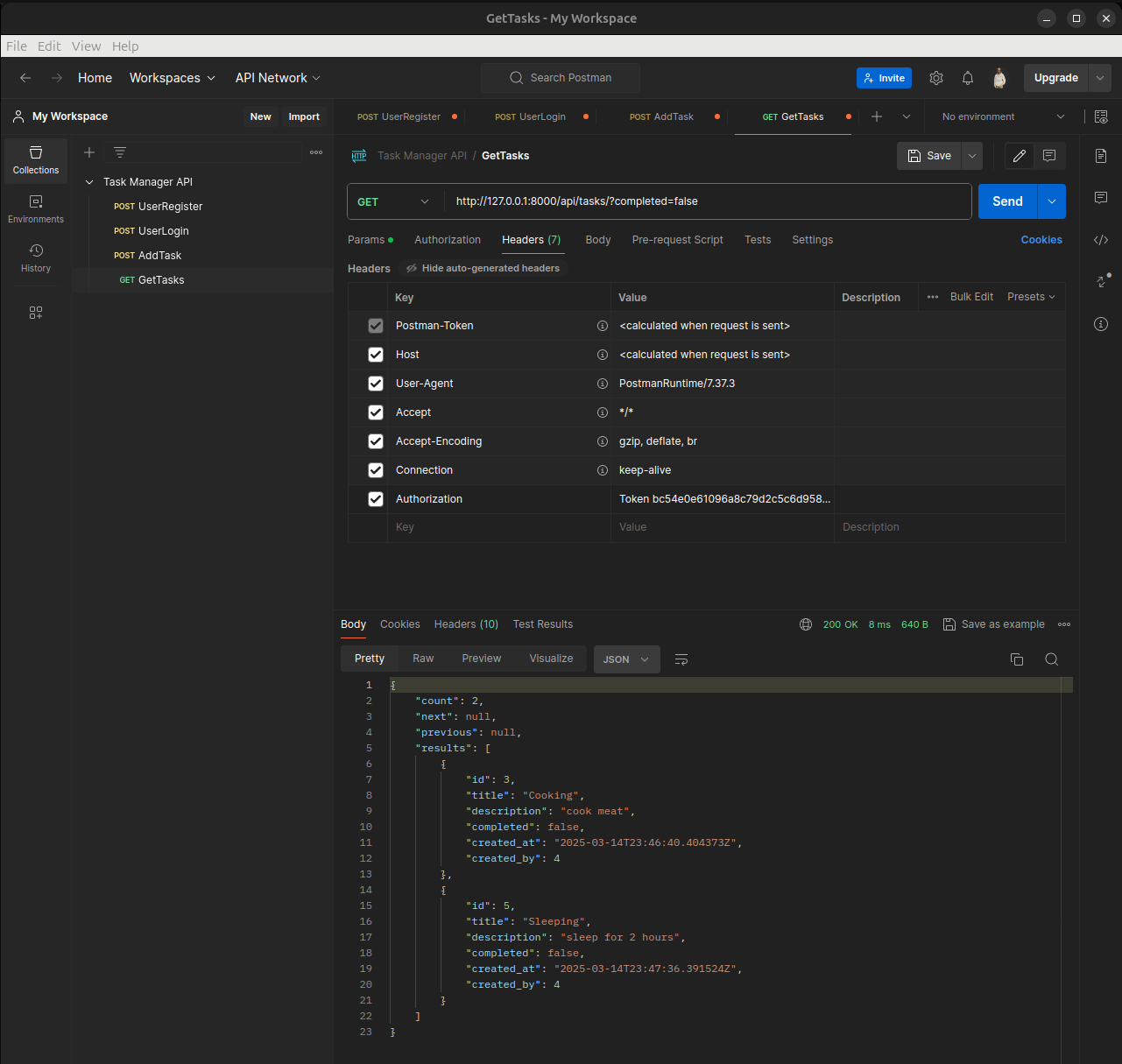Send the GET request
The height and width of the screenshot is (1064, 1122).
1007,201
